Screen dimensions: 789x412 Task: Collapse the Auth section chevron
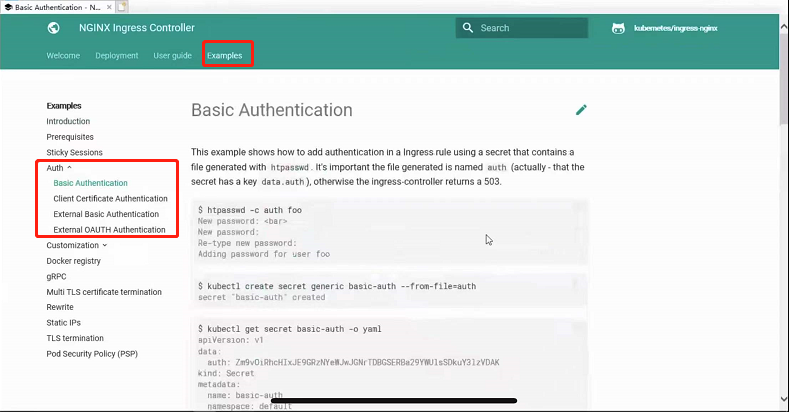[x=69, y=168]
